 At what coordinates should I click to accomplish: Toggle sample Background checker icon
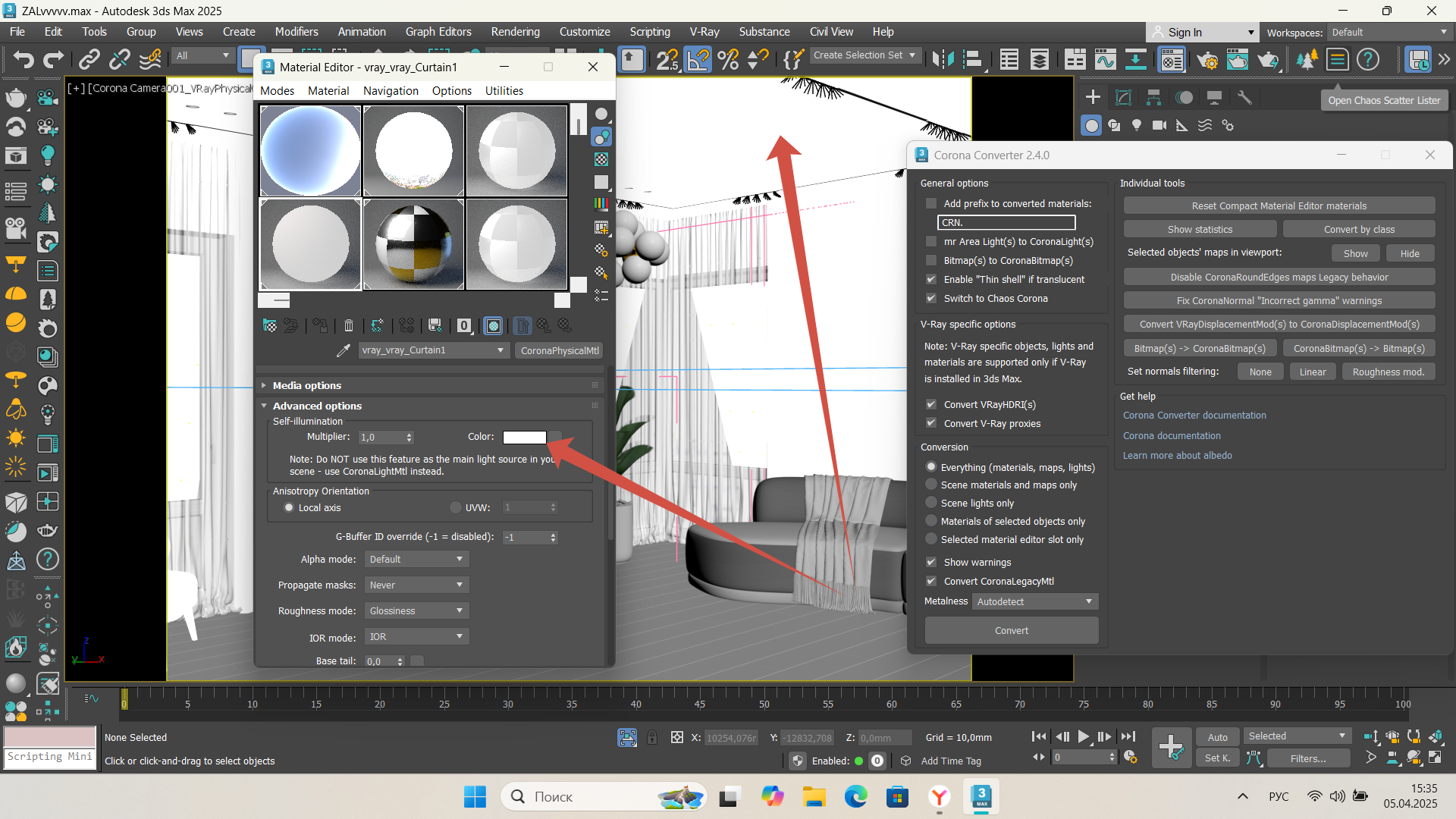click(601, 159)
